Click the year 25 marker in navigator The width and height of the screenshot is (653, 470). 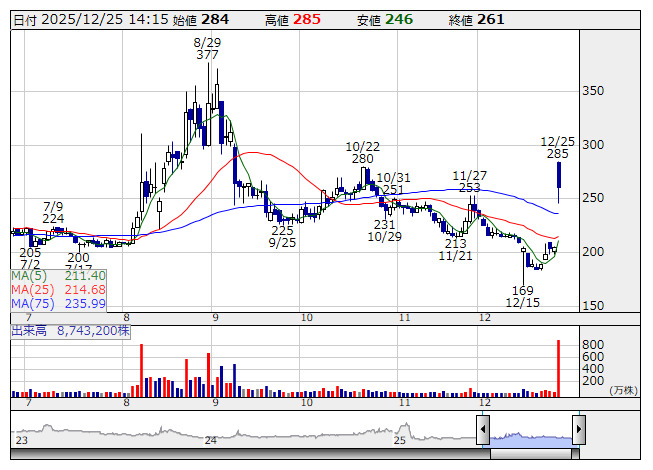399,440
